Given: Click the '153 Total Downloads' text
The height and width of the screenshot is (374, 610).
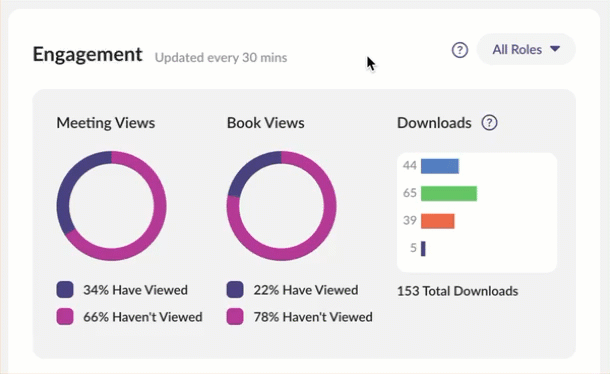Looking at the screenshot, I should point(458,291).
